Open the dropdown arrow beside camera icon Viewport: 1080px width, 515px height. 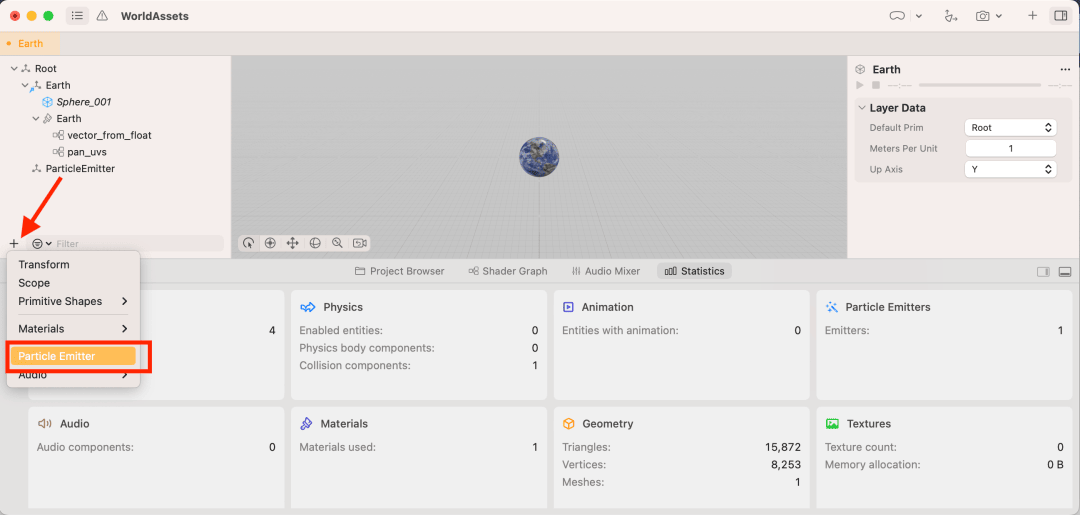(999, 17)
